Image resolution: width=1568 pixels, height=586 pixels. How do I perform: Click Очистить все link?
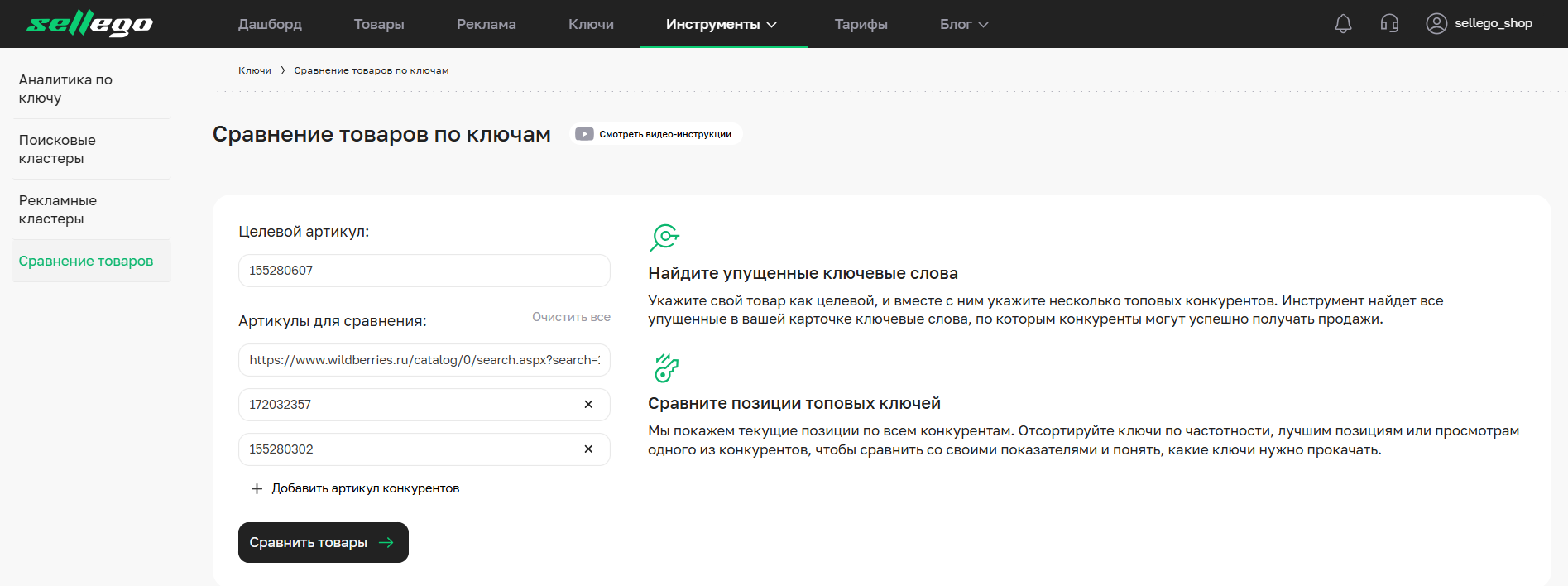[571, 317]
